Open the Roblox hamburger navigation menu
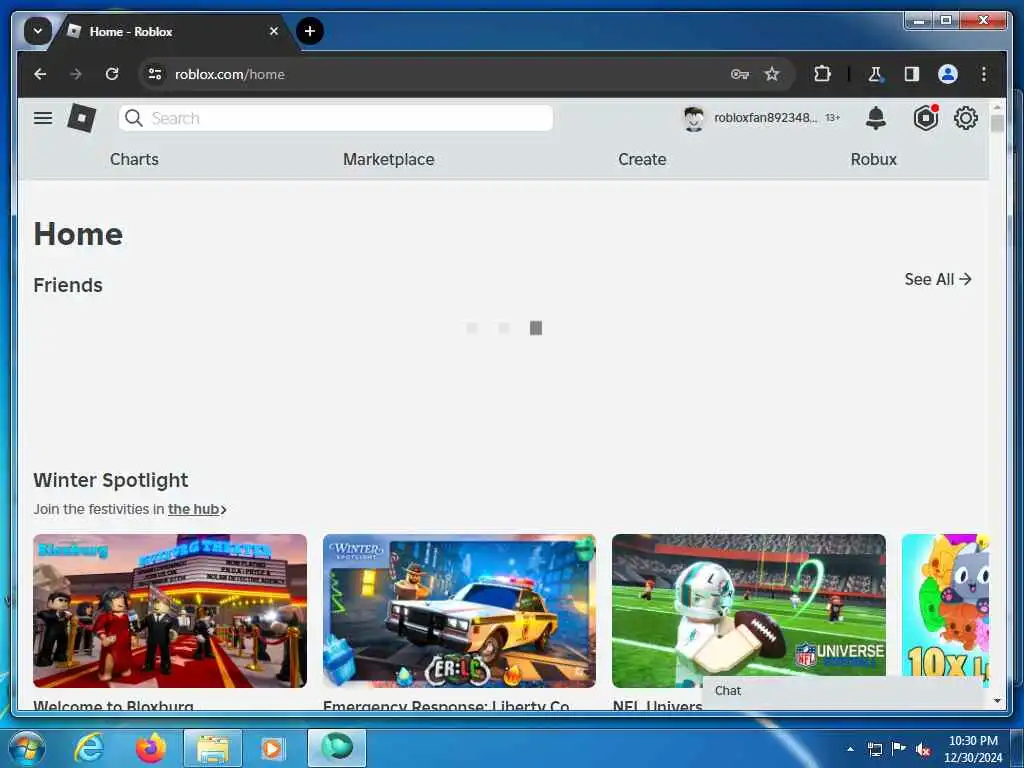 (x=43, y=118)
